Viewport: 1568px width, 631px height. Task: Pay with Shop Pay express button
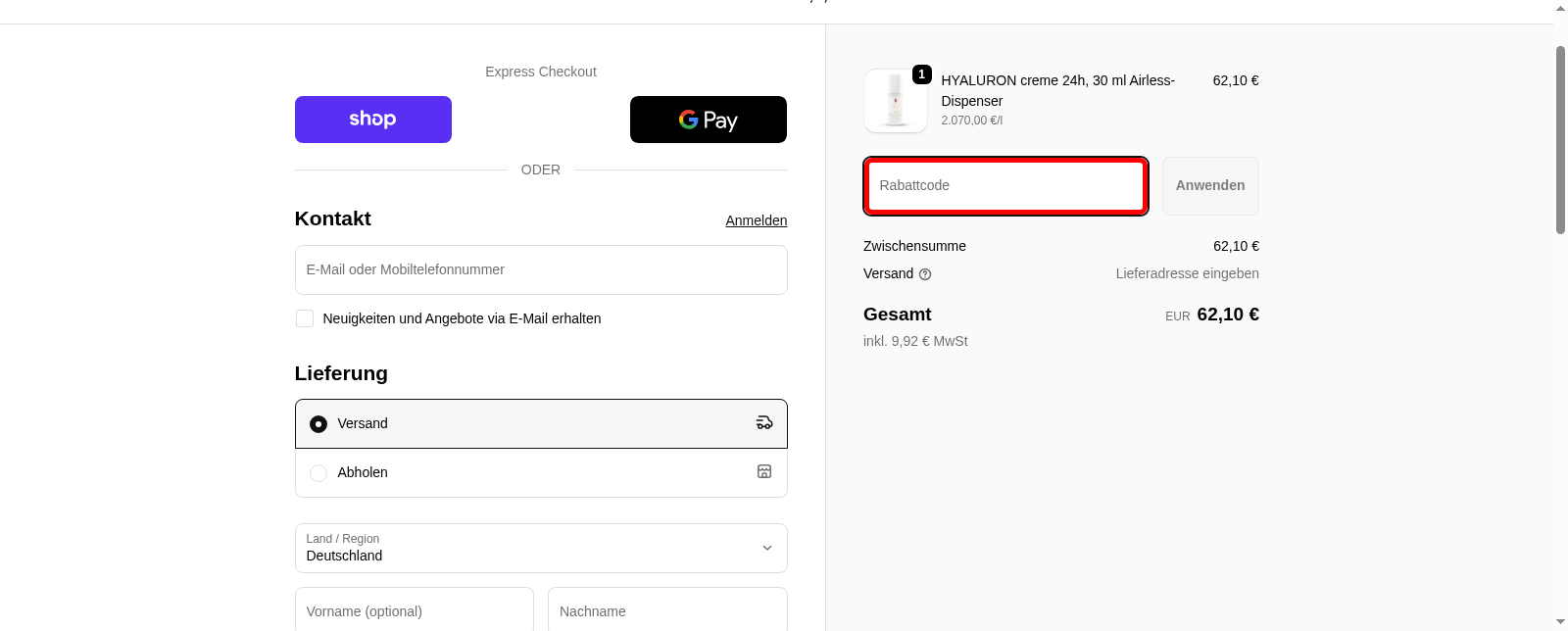(x=373, y=120)
